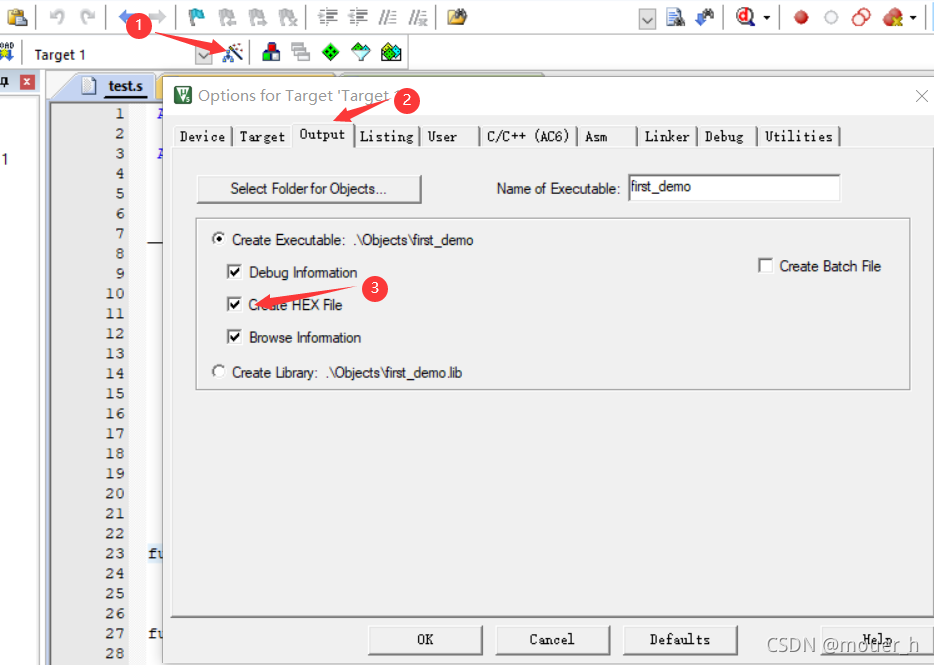
Task: Comment selection toolbar icon
Action: 388,17
